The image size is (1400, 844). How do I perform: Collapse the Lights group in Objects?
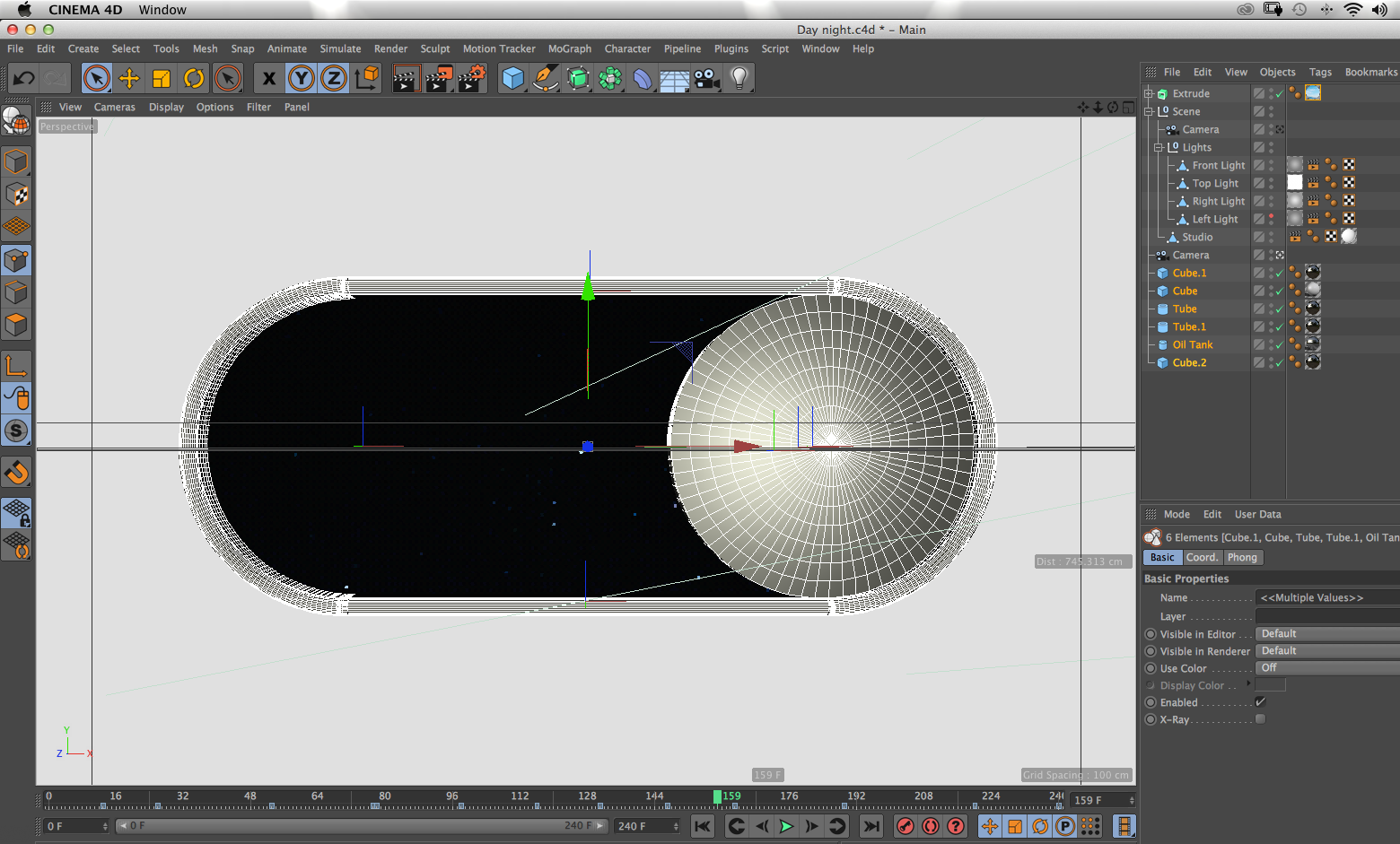coord(1159,147)
